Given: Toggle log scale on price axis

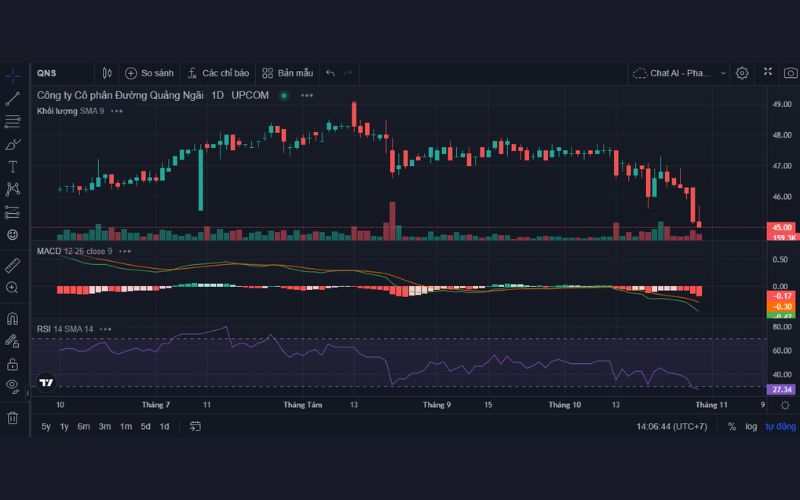Looking at the screenshot, I should 751,426.
